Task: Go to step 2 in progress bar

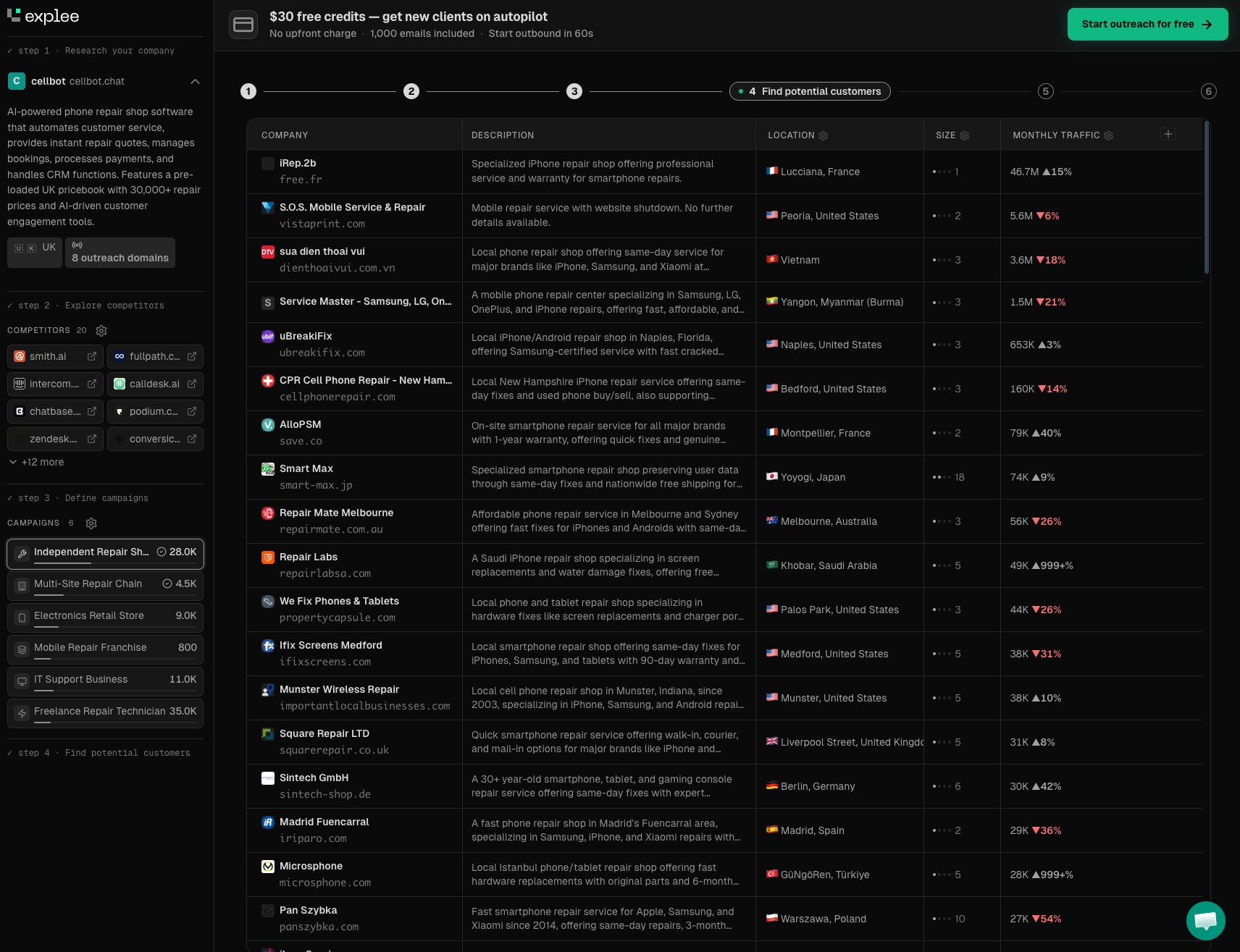Action: point(411,91)
